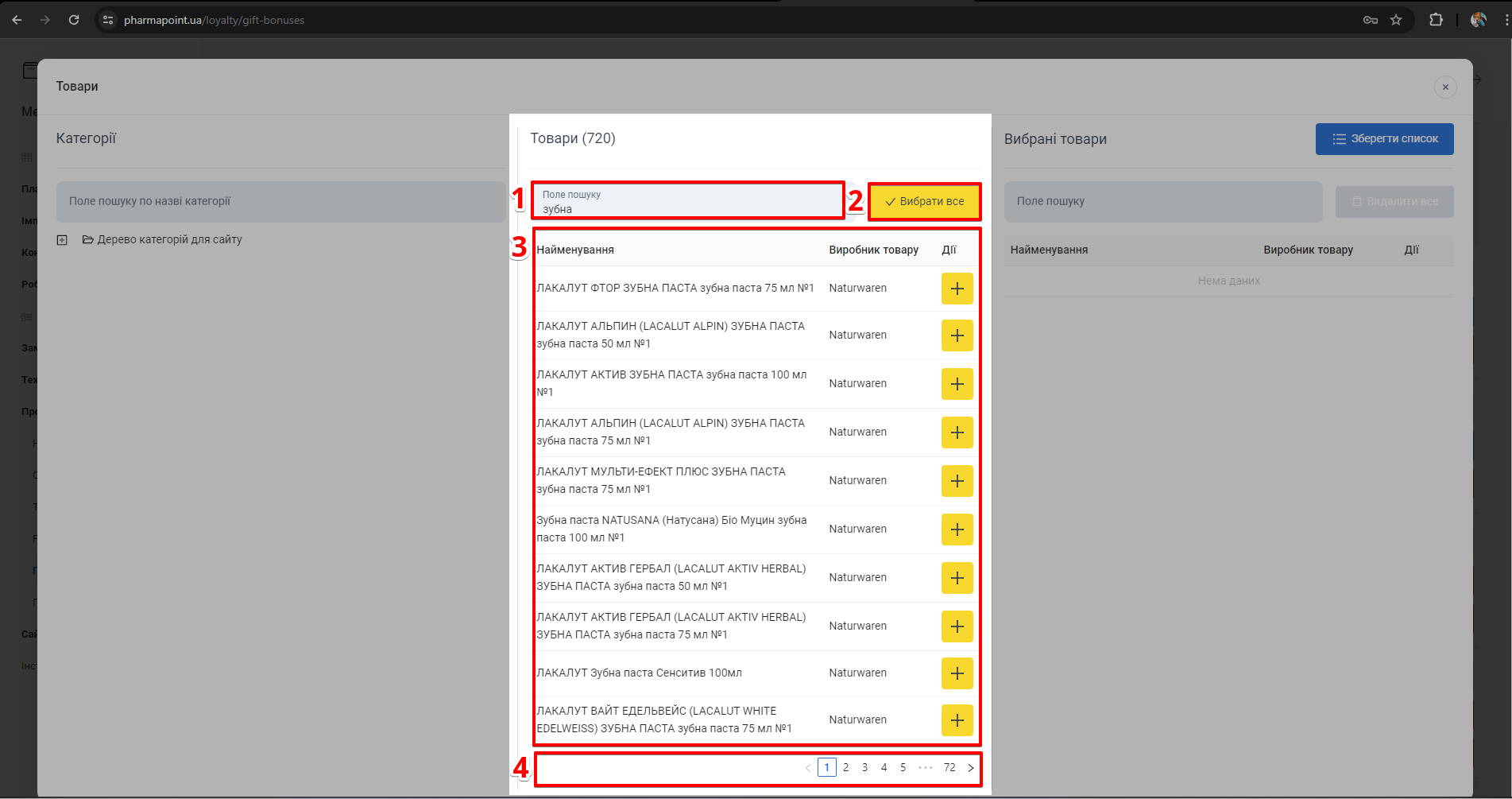This screenshot has height=799, width=1512.
Task: Add ЛАКАЛУТ АКТИВ 100 мл with plus icon
Action: (x=957, y=384)
